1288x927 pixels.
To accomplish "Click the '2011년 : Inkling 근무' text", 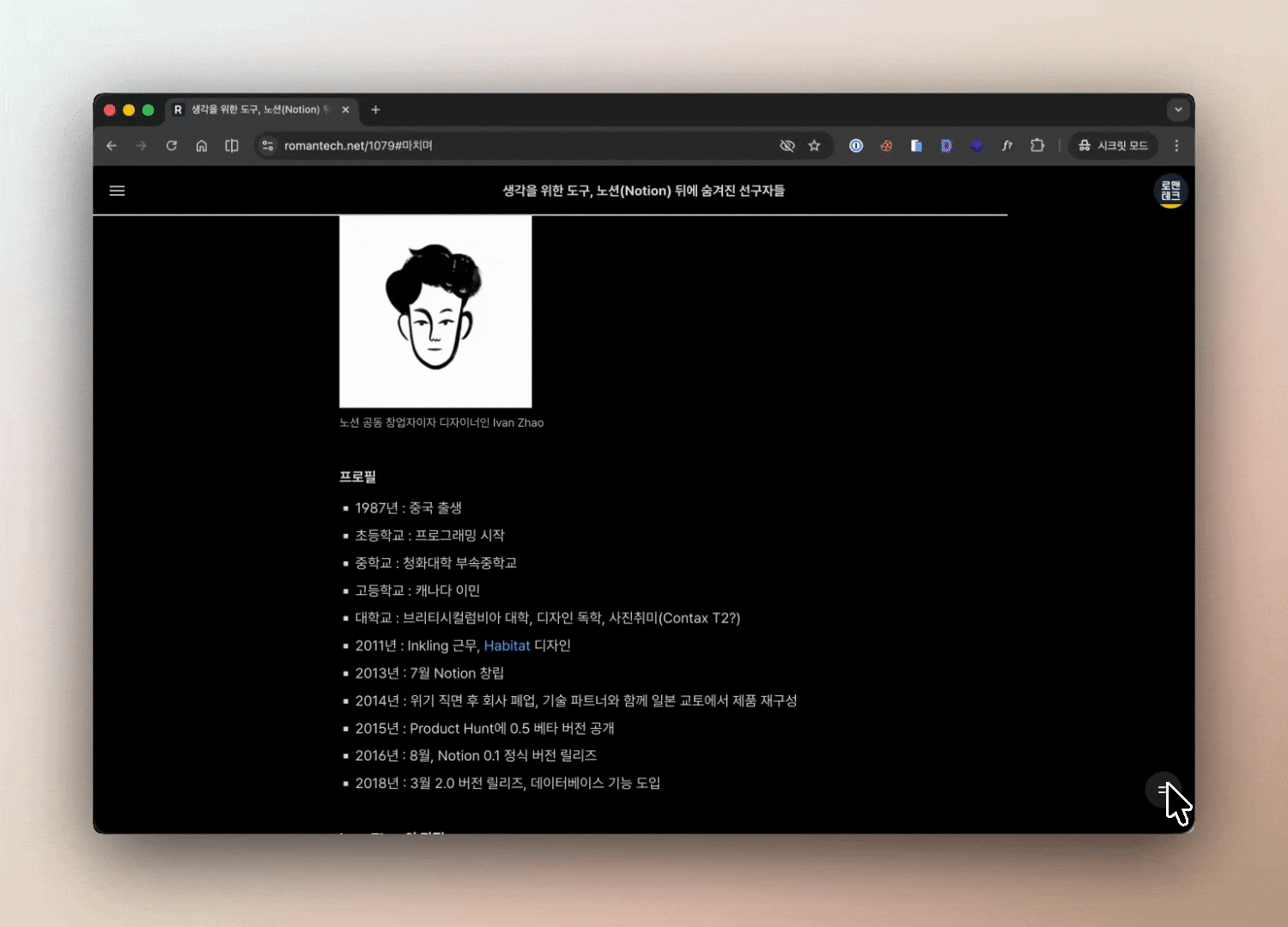I will (417, 645).
